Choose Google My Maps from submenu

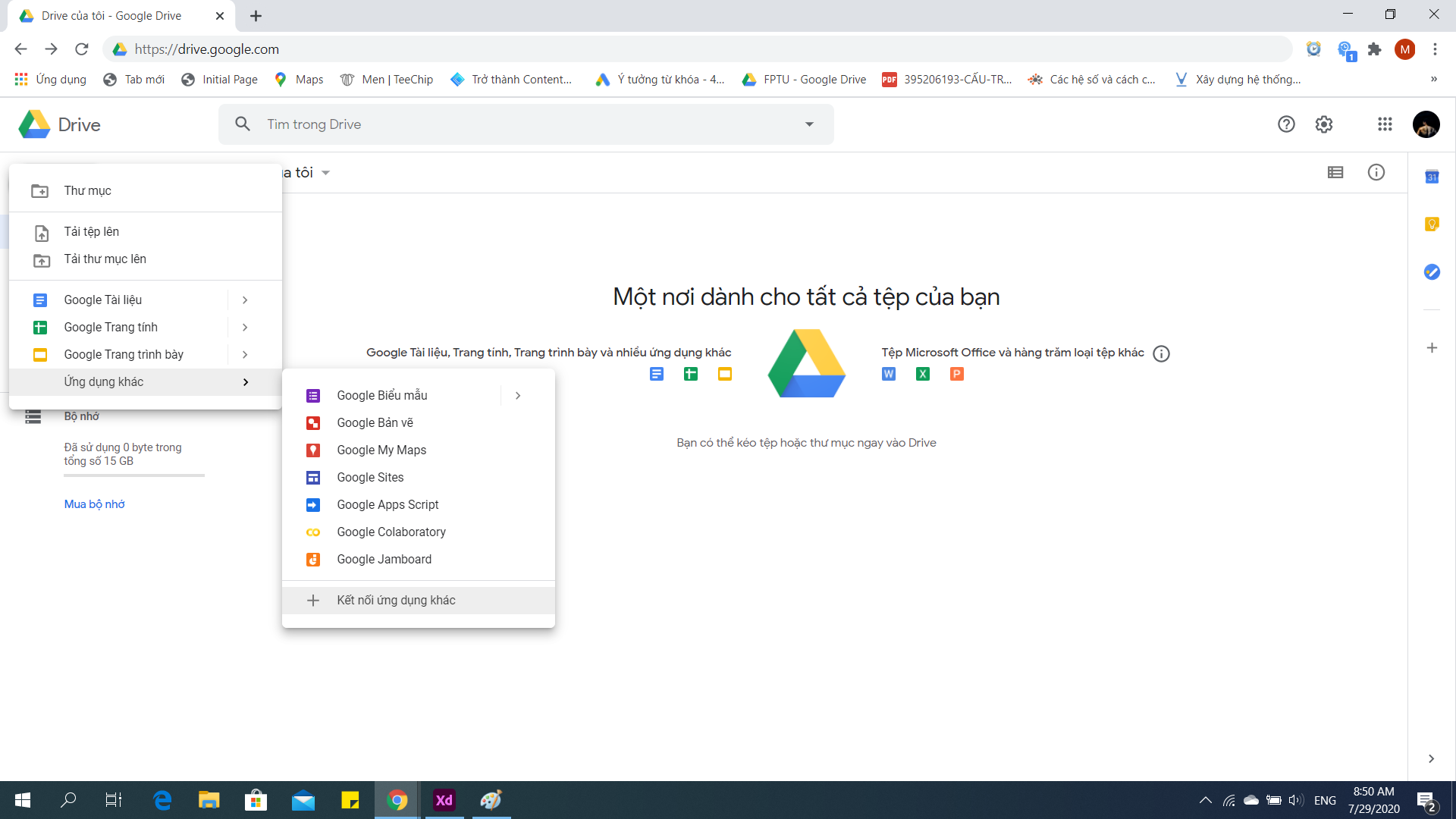(419, 450)
